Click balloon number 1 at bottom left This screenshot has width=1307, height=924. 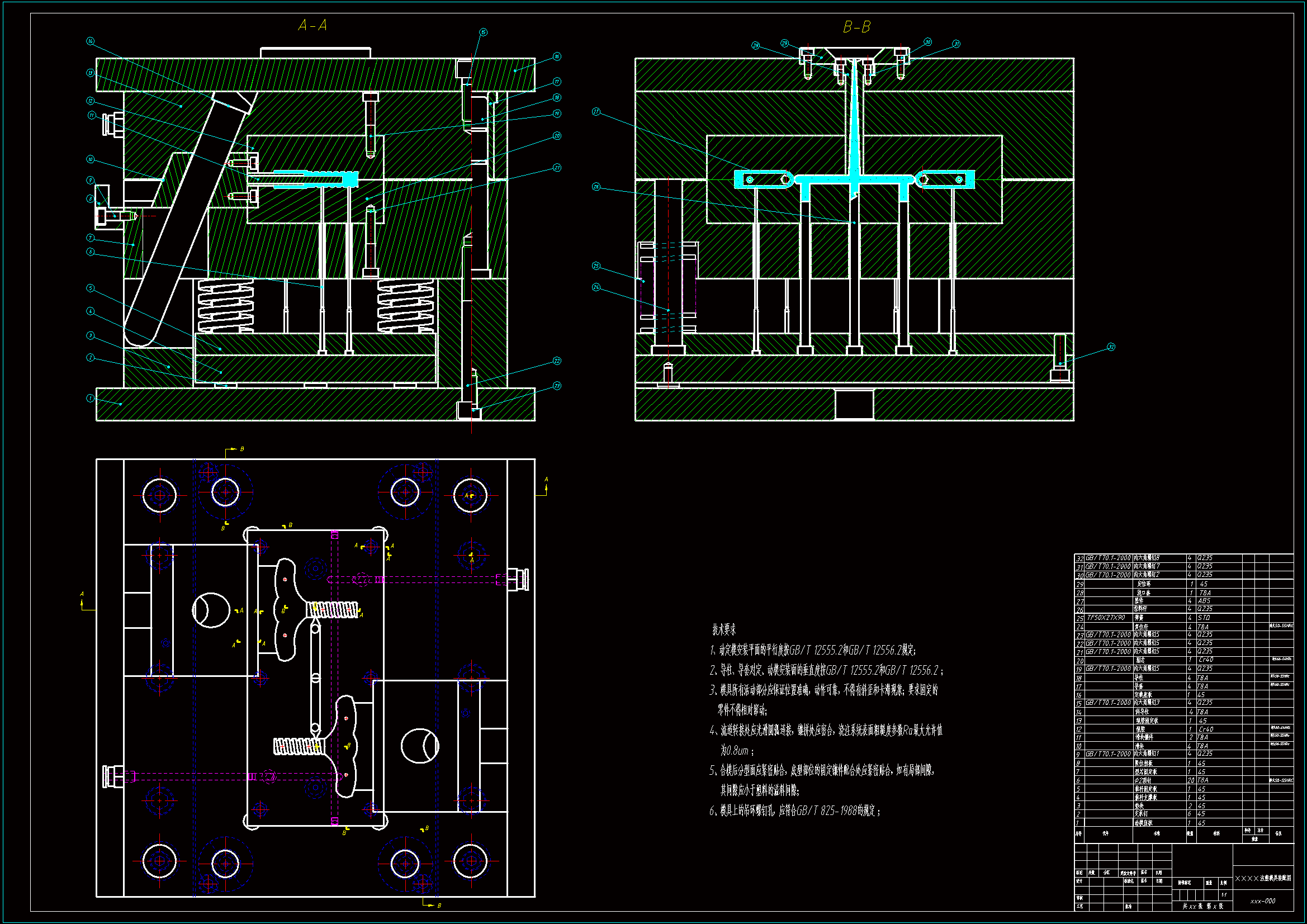coord(90,398)
